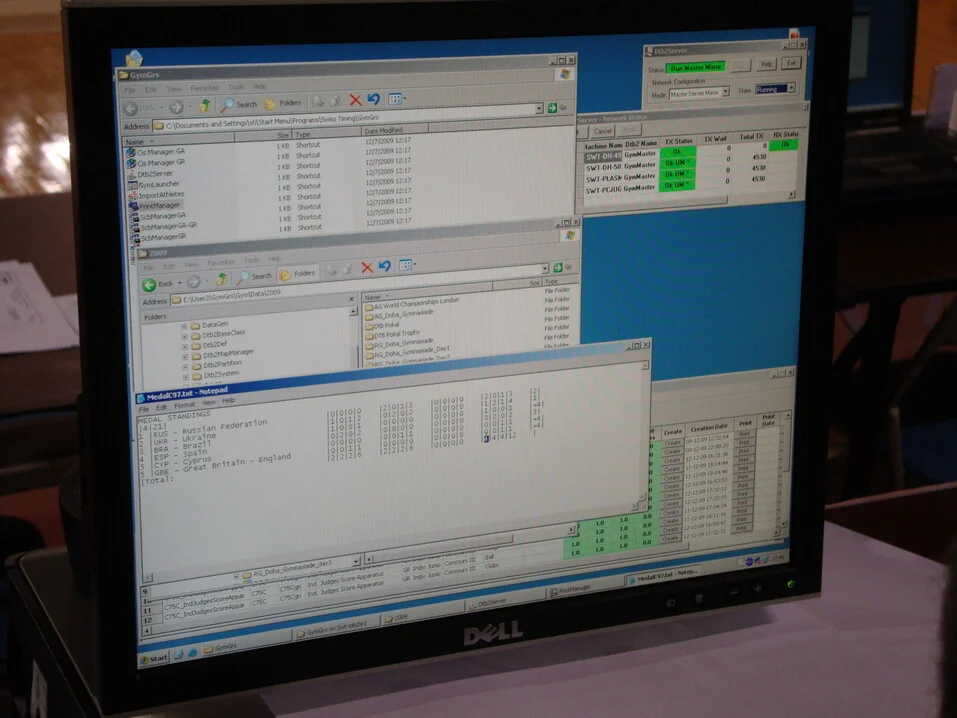957x718 pixels.
Task: Select the SWT-DH-50 row in network status
Action: (x=604, y=166)
